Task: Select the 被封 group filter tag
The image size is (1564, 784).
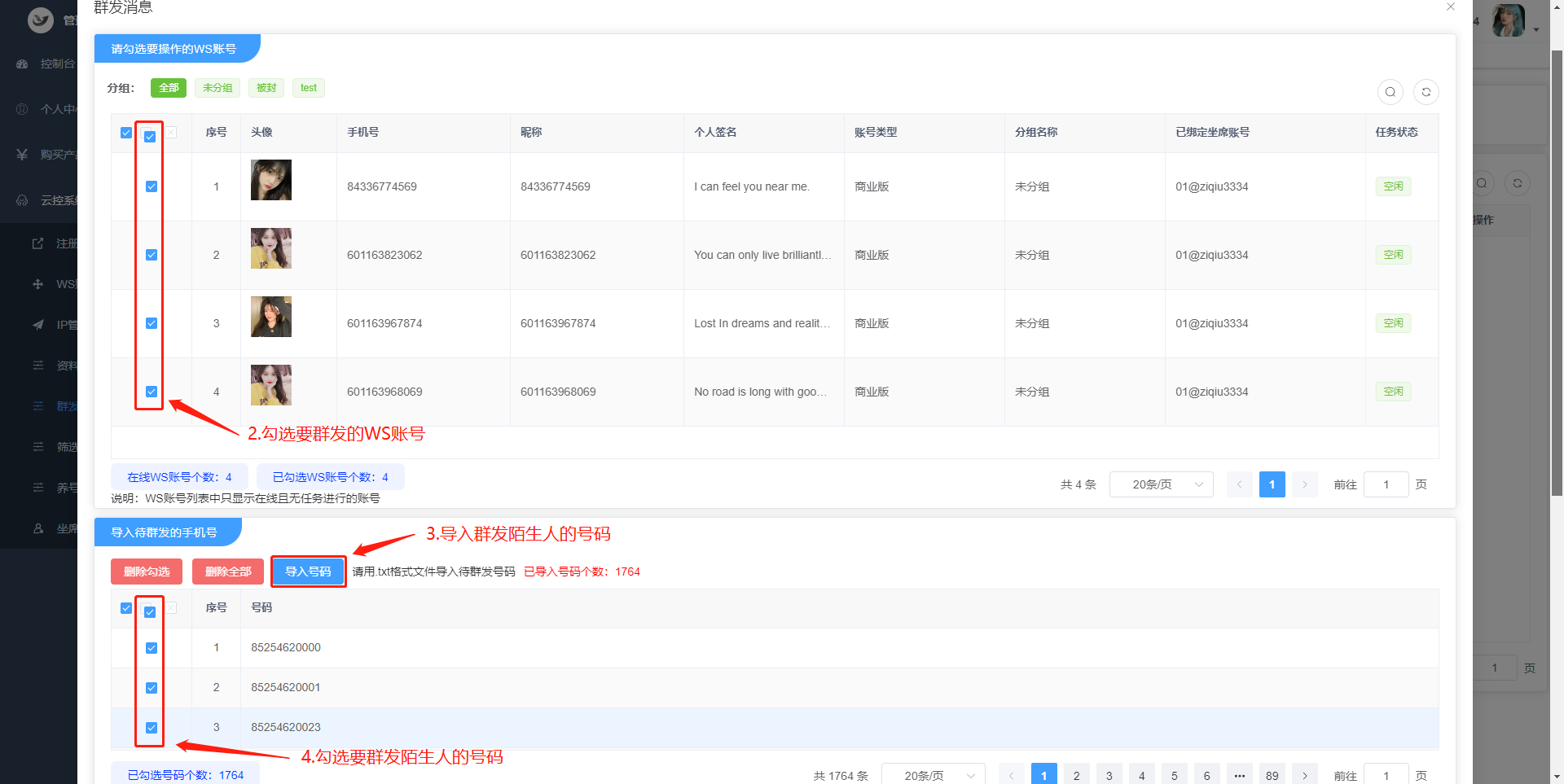Action: [266, 88]
